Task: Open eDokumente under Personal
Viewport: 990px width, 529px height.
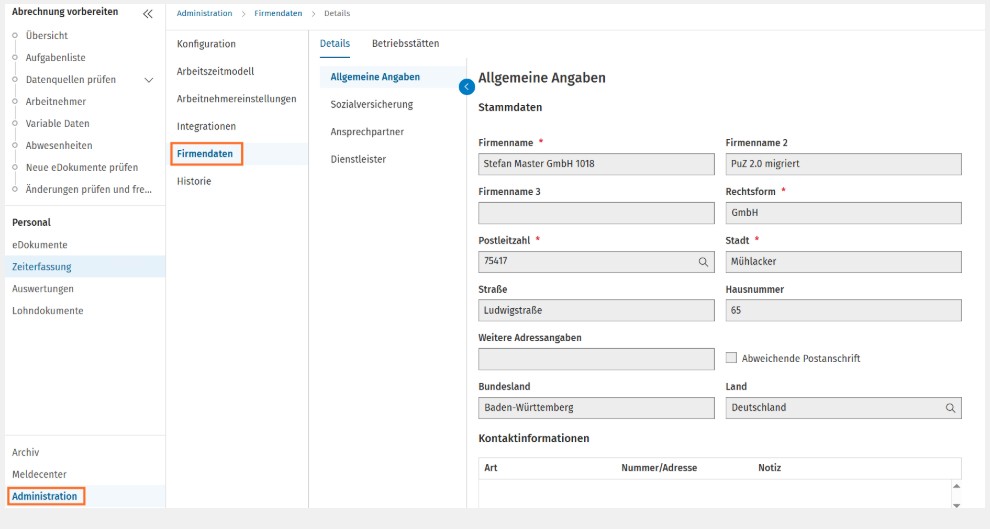Action: pyautogui.click(x=40, y=245)
